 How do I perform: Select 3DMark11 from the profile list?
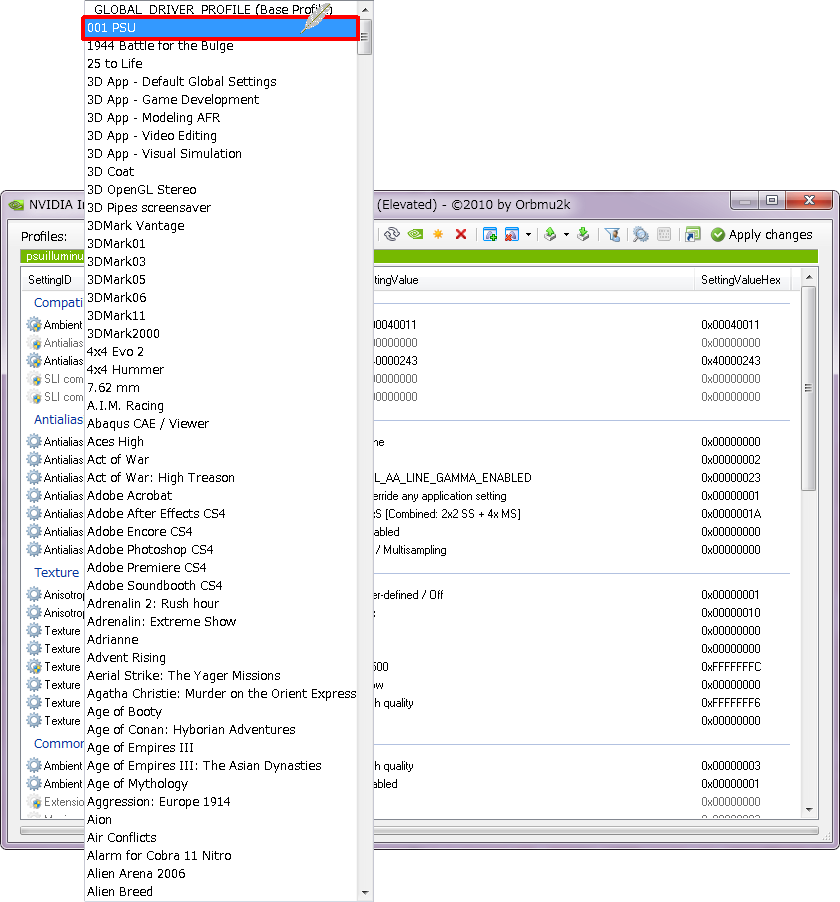tap(221, 315)
